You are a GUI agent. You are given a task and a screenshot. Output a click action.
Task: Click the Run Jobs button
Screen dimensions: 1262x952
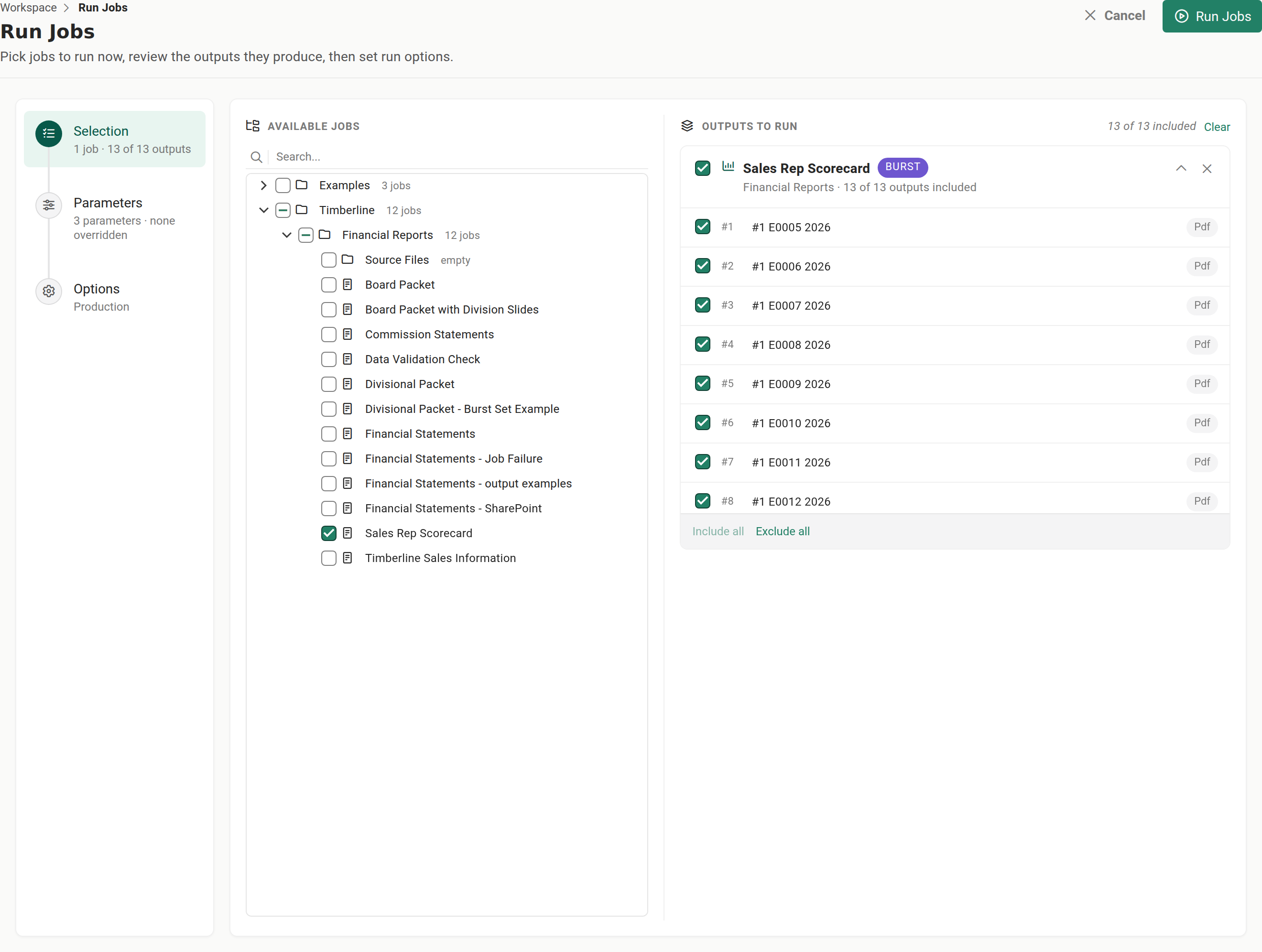click(x=1212, y=16)
